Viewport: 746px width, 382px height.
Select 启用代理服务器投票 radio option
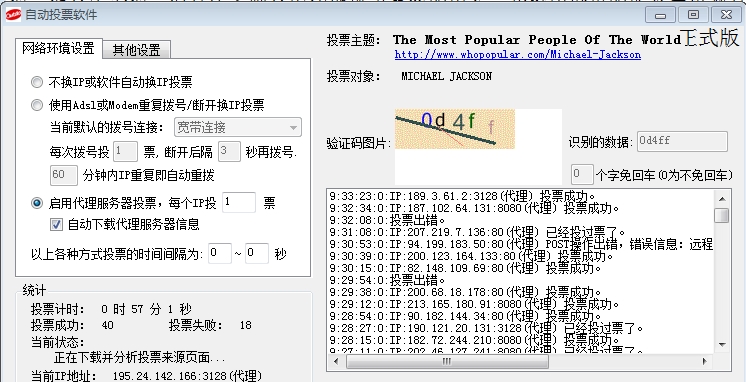click(x=37, y=203)
